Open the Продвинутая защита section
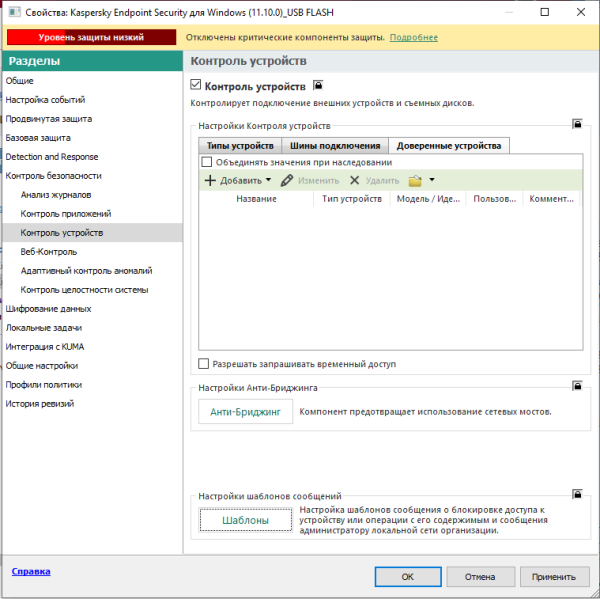 tap(49, 119)
